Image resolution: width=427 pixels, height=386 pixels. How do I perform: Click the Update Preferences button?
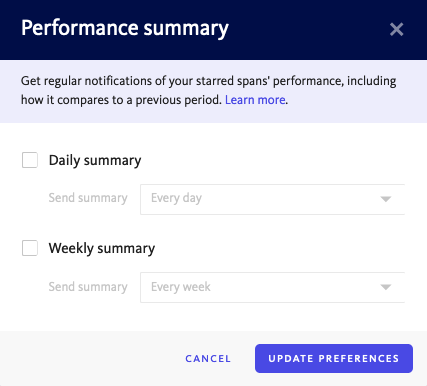334,358
